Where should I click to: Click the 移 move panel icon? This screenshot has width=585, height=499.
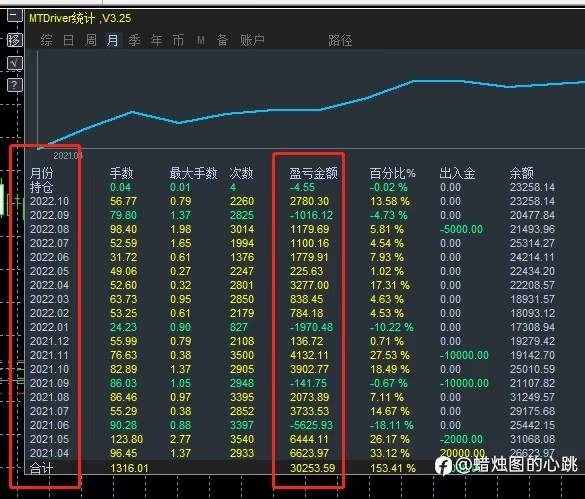(15, 40)
